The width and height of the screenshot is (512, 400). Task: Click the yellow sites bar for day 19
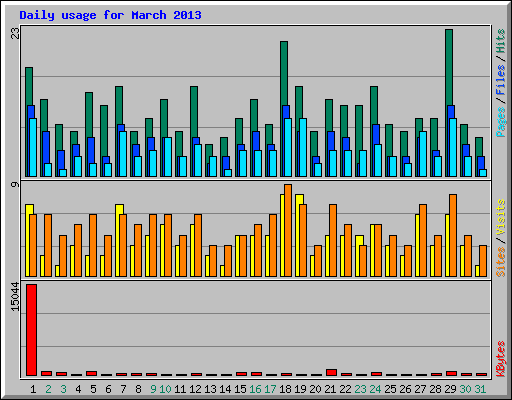(298, 235)
